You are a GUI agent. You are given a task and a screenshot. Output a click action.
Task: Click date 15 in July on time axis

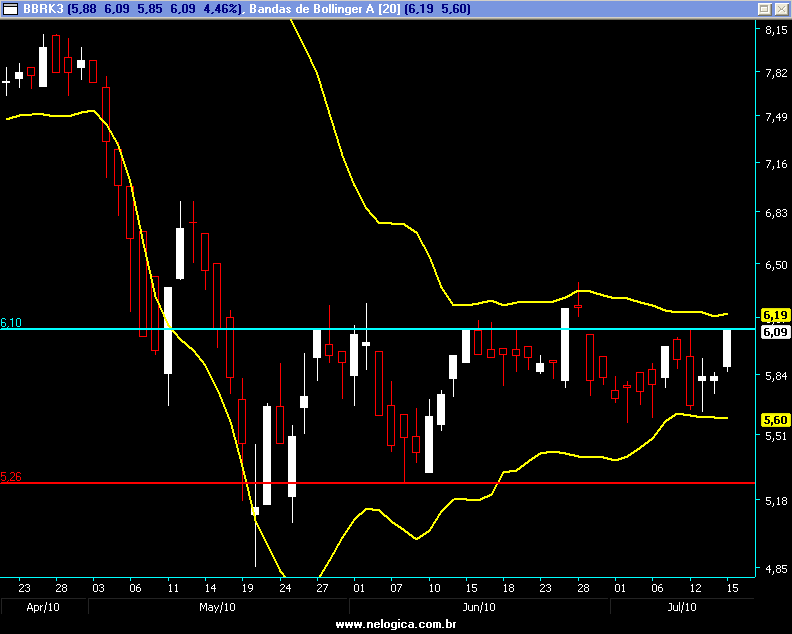(x=732, y=588)
